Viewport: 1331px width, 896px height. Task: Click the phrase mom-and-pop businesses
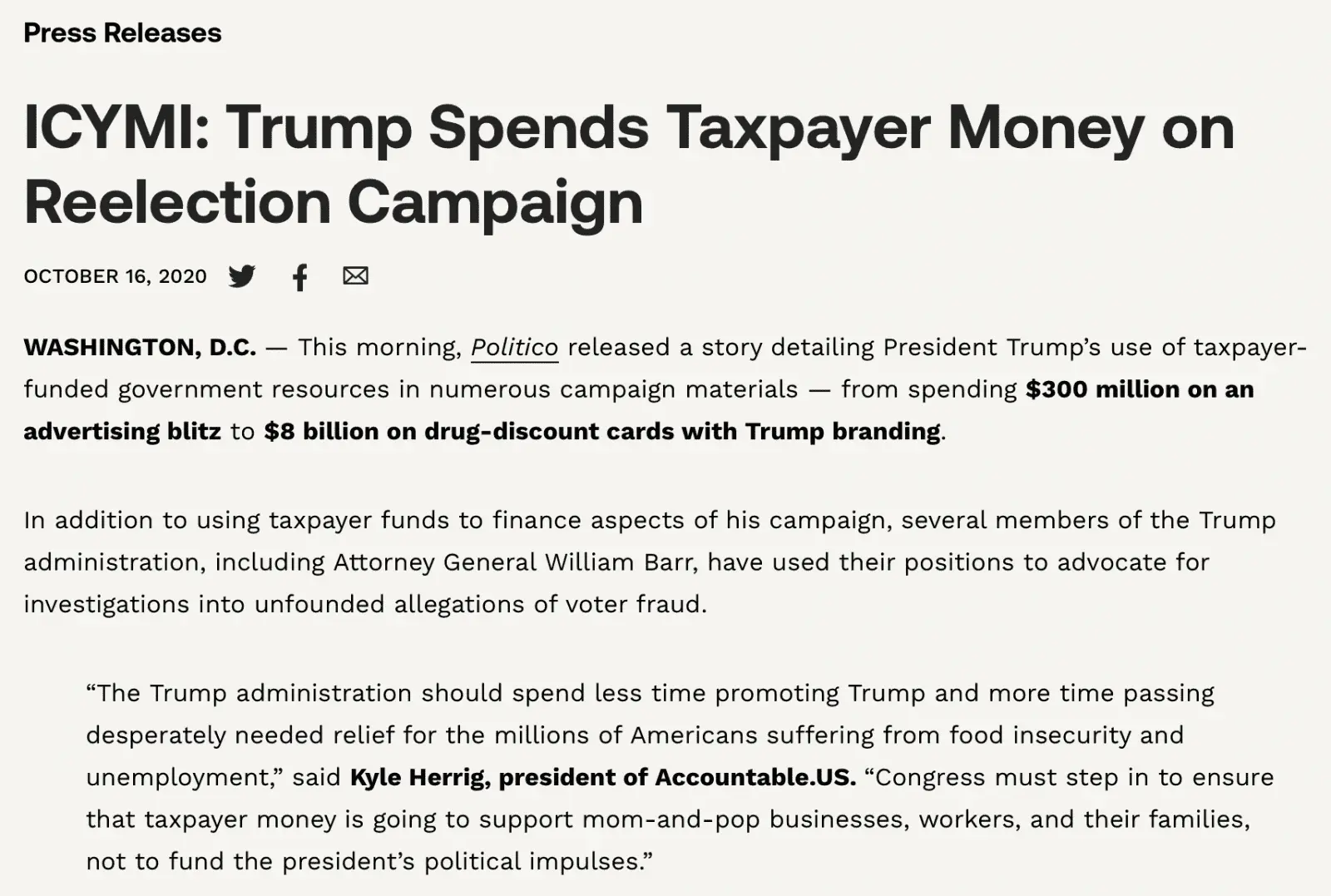pos(746,819)
